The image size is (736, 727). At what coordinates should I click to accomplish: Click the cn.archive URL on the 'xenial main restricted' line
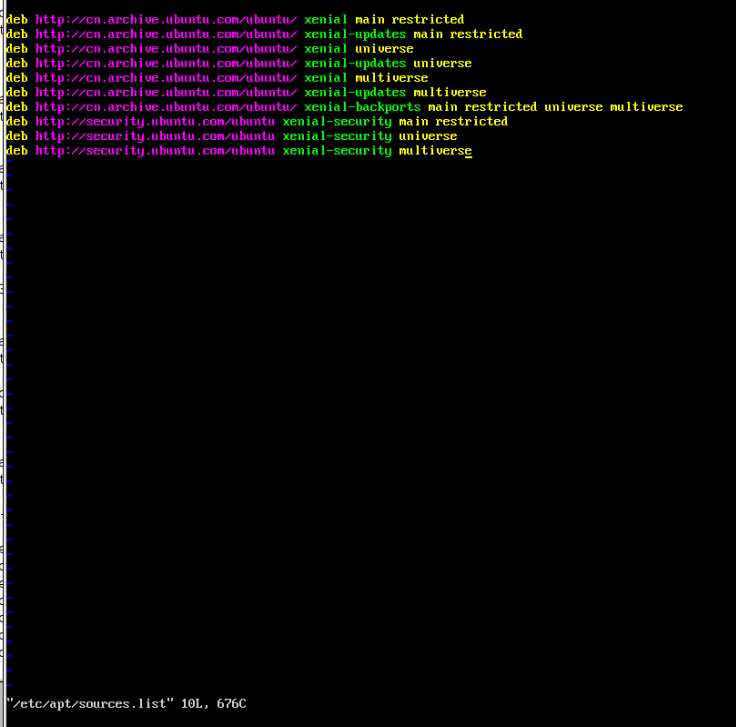pyautogui.click(x=166, y=20)
